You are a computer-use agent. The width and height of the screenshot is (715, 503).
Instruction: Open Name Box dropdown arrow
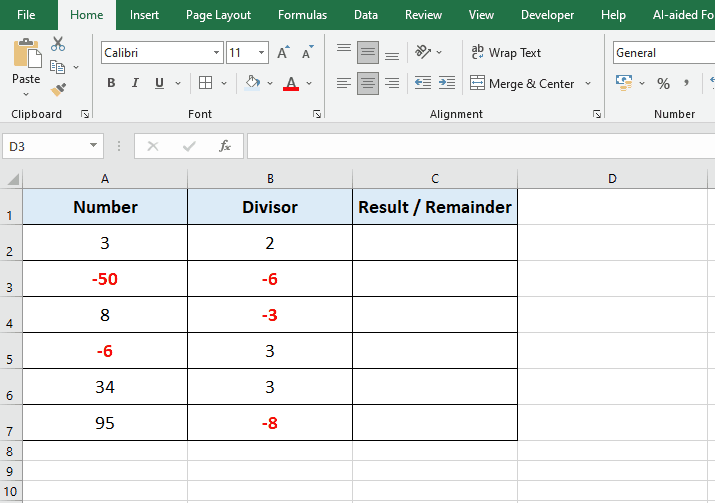click(x=93, y=145)
